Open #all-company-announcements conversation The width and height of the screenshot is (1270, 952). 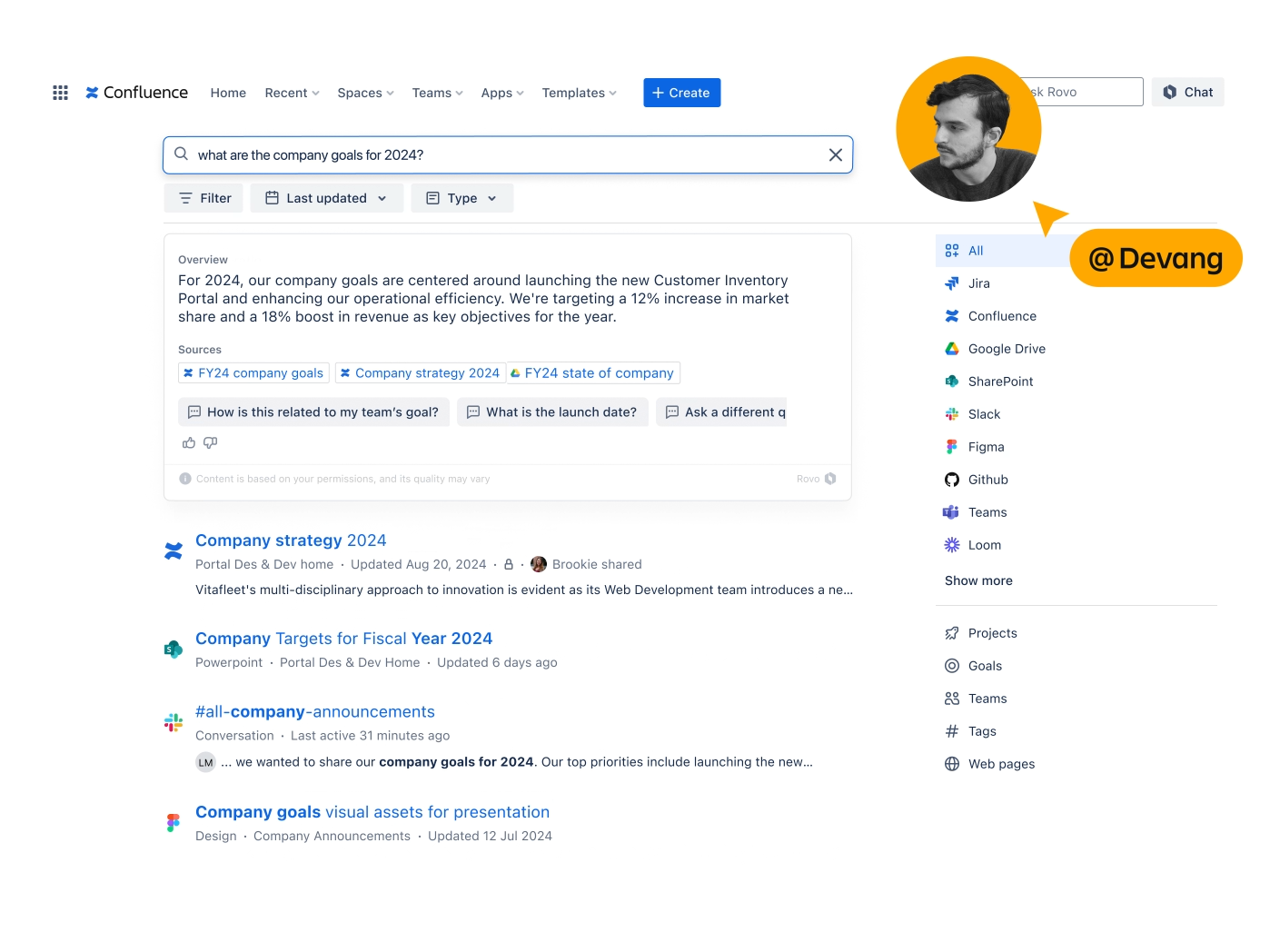point(315,712)
